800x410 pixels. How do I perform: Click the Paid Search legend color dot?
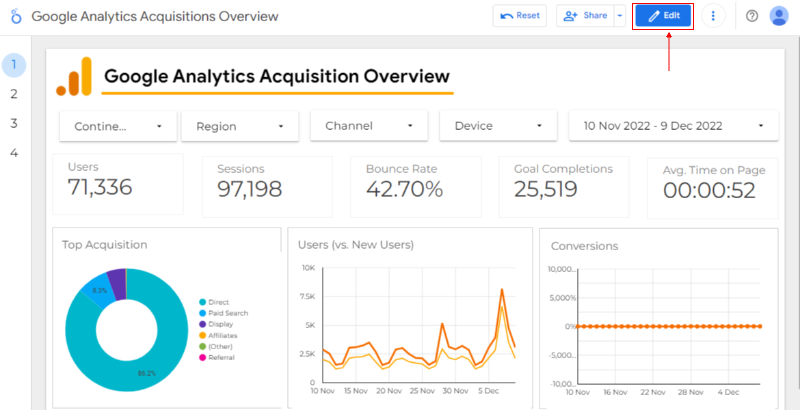coord(202,313)
